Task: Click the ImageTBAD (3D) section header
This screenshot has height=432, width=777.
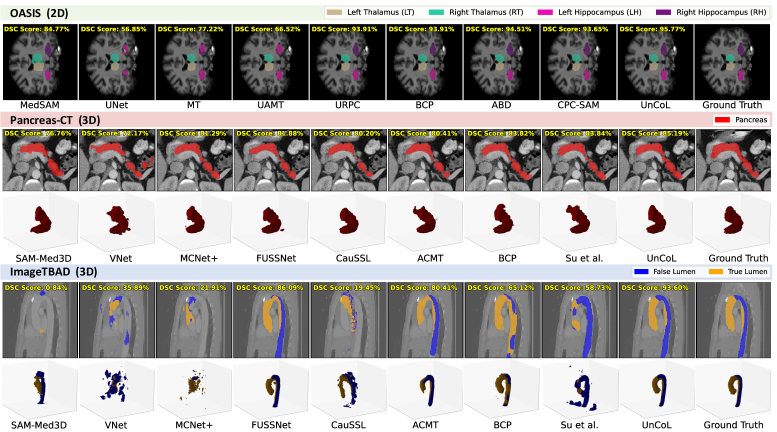Action: coord(54,271)
